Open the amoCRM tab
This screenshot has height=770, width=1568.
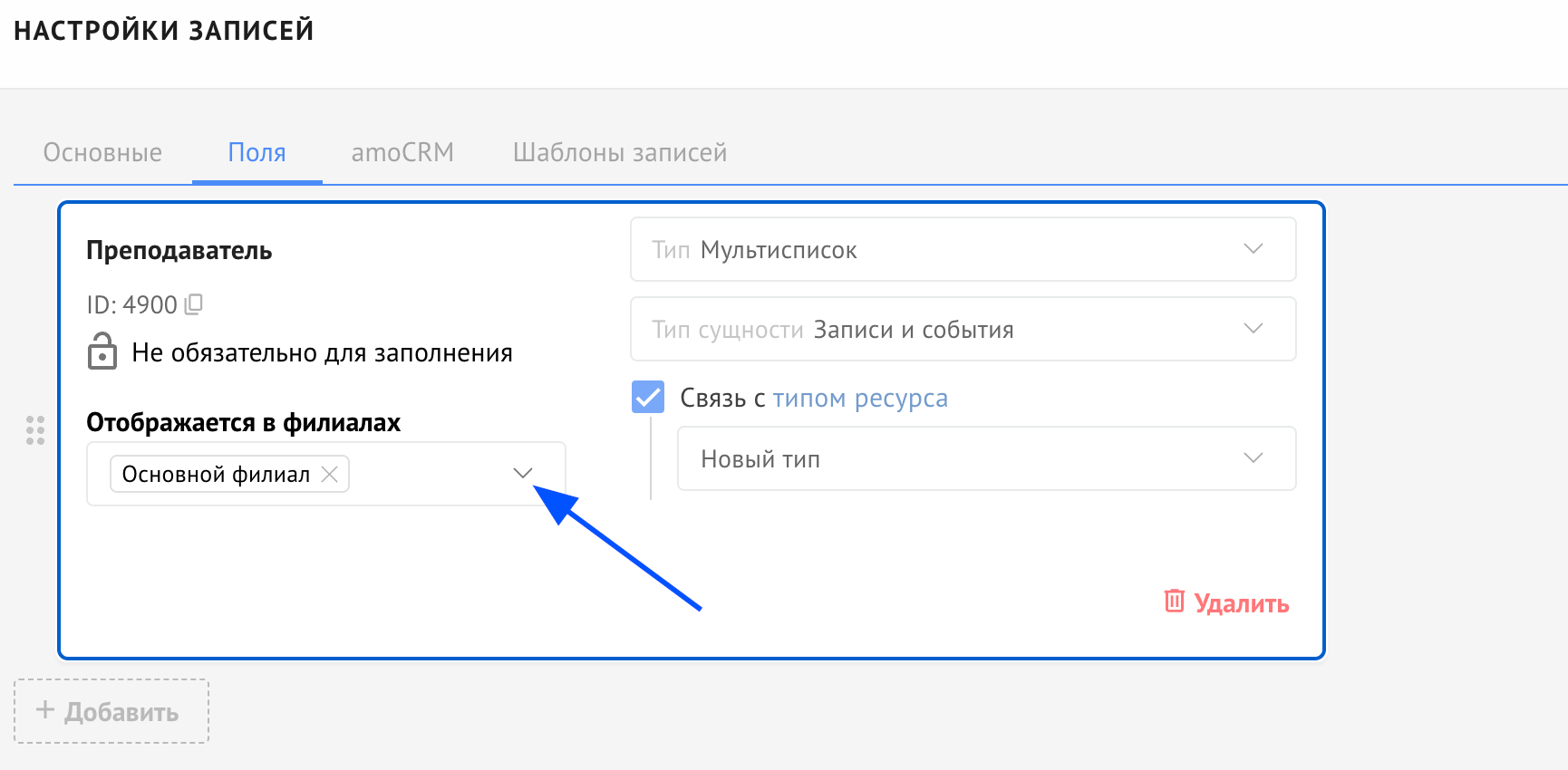pos(402,152)
